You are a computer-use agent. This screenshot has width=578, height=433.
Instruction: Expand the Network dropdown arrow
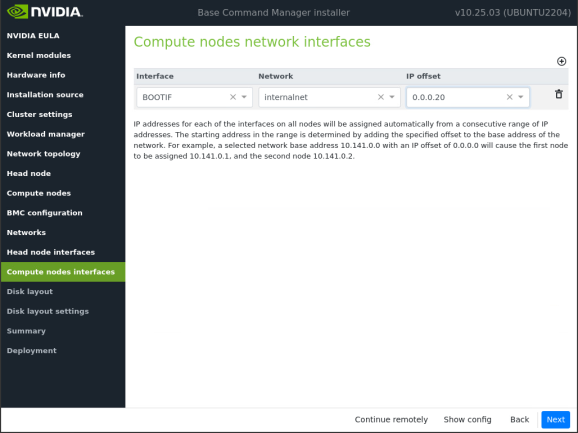tap(392, 97)
